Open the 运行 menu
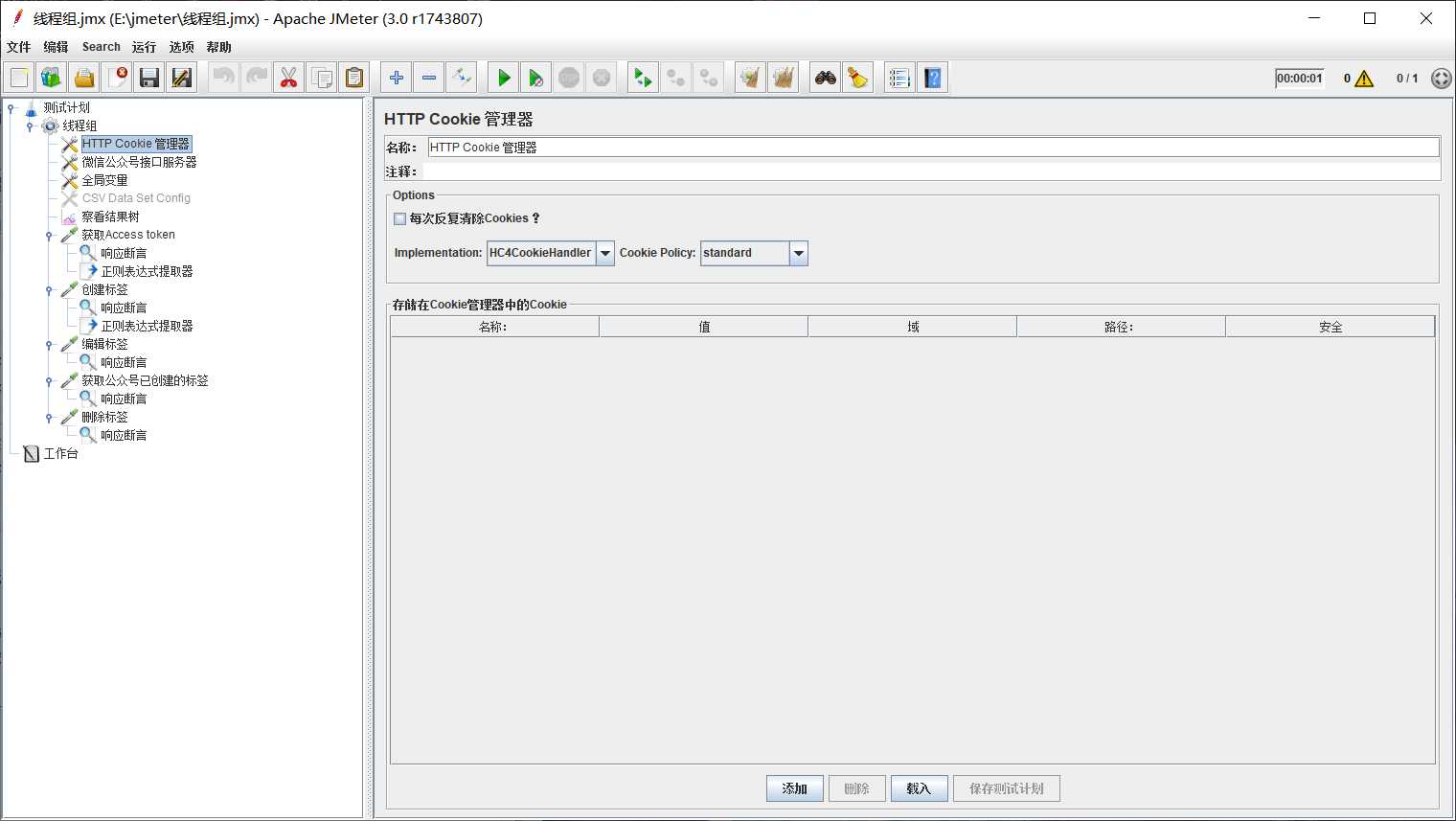 click(x=144, y=47)
